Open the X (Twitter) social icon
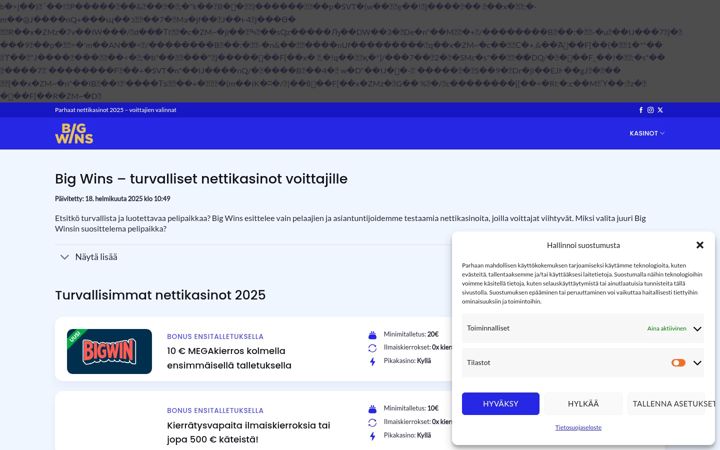Image resolution: width=720 pixels, height=450 pixels. pos(660,110)
